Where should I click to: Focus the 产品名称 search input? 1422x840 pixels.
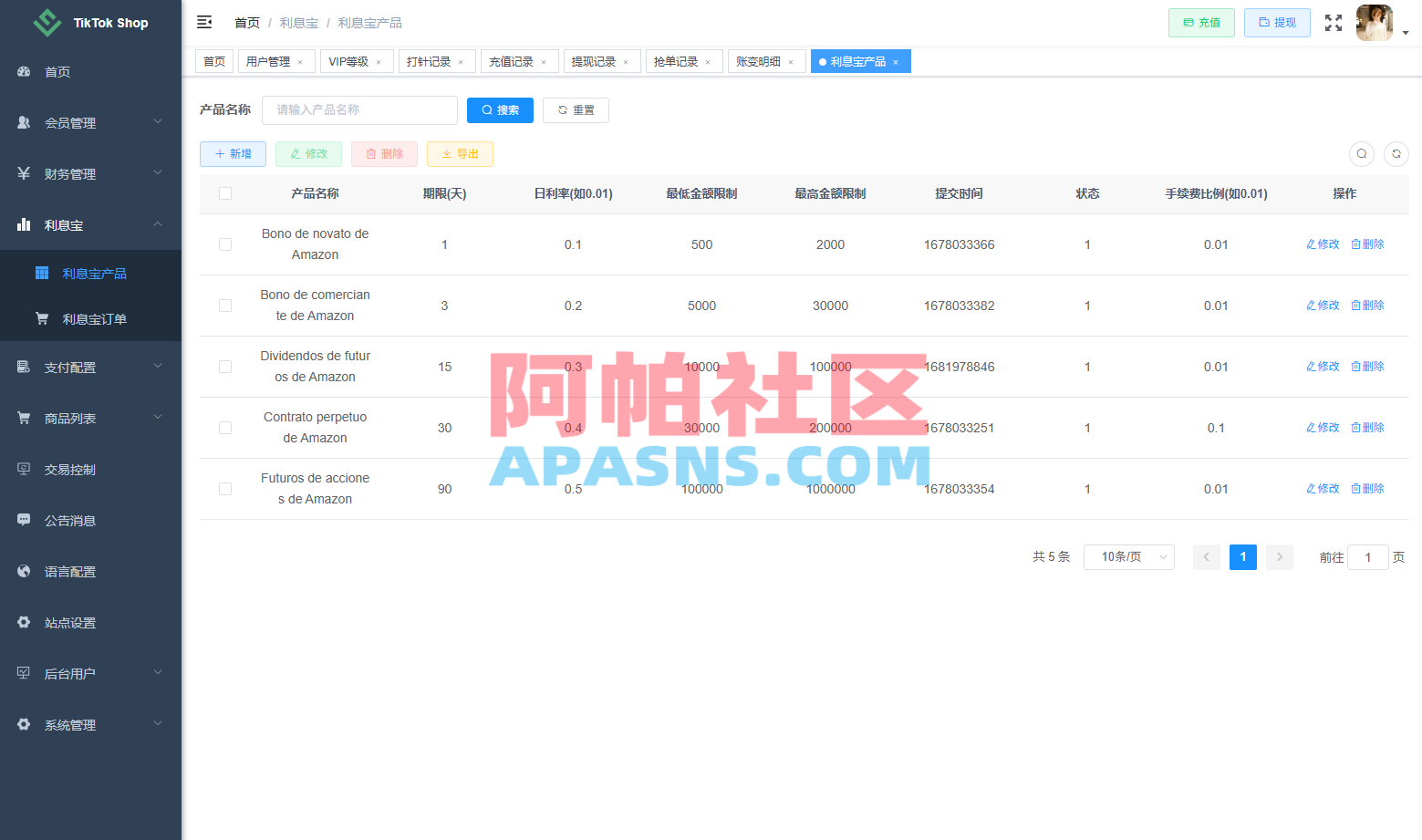(359, 110)
